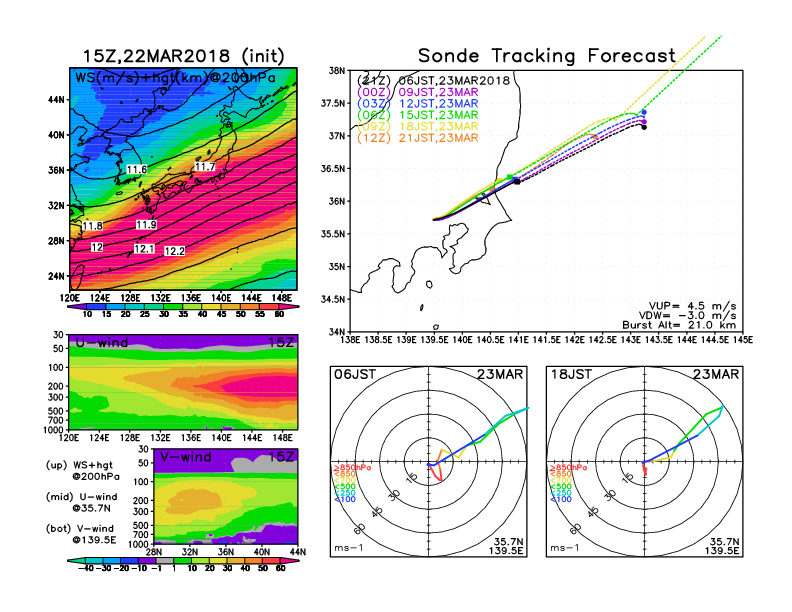This screenshot has width=792, height=612.
Task: Click the 12.1 height contour label
Action: 144,248
